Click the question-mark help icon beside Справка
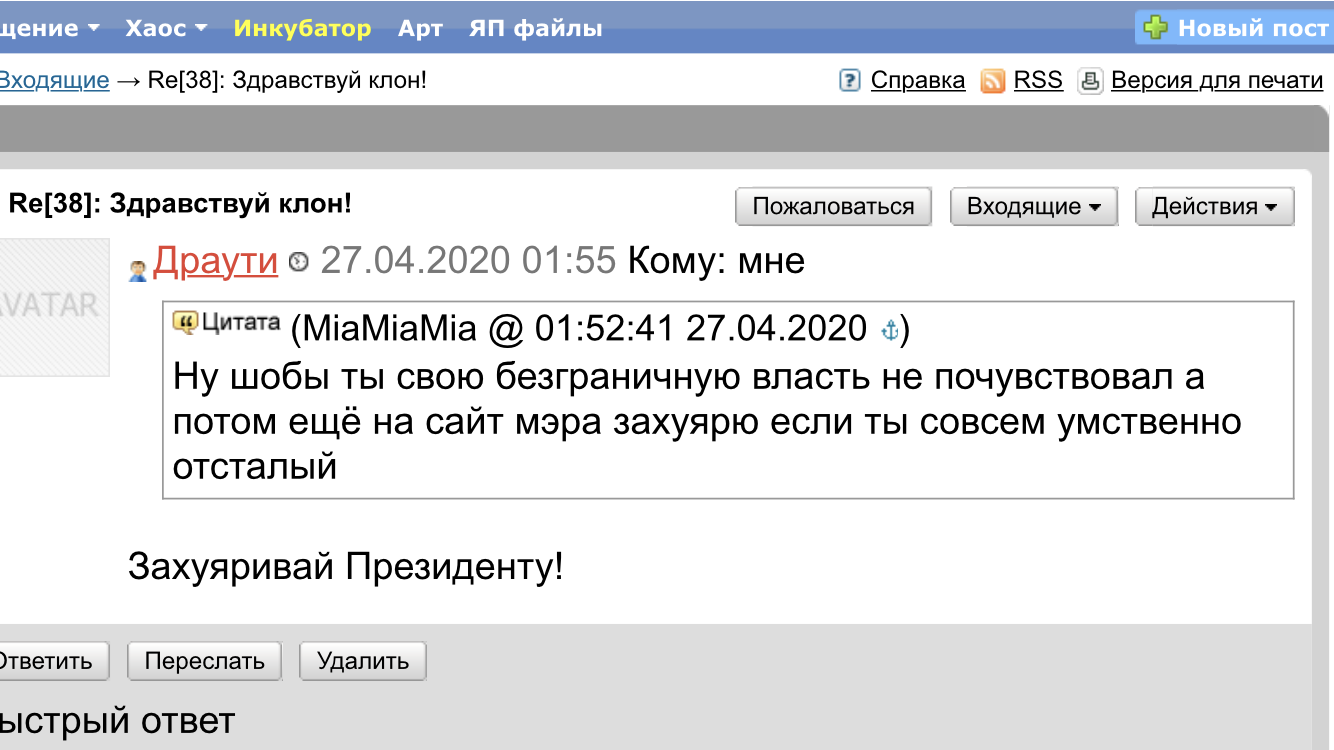The image size is (1334, 750). 850,81
